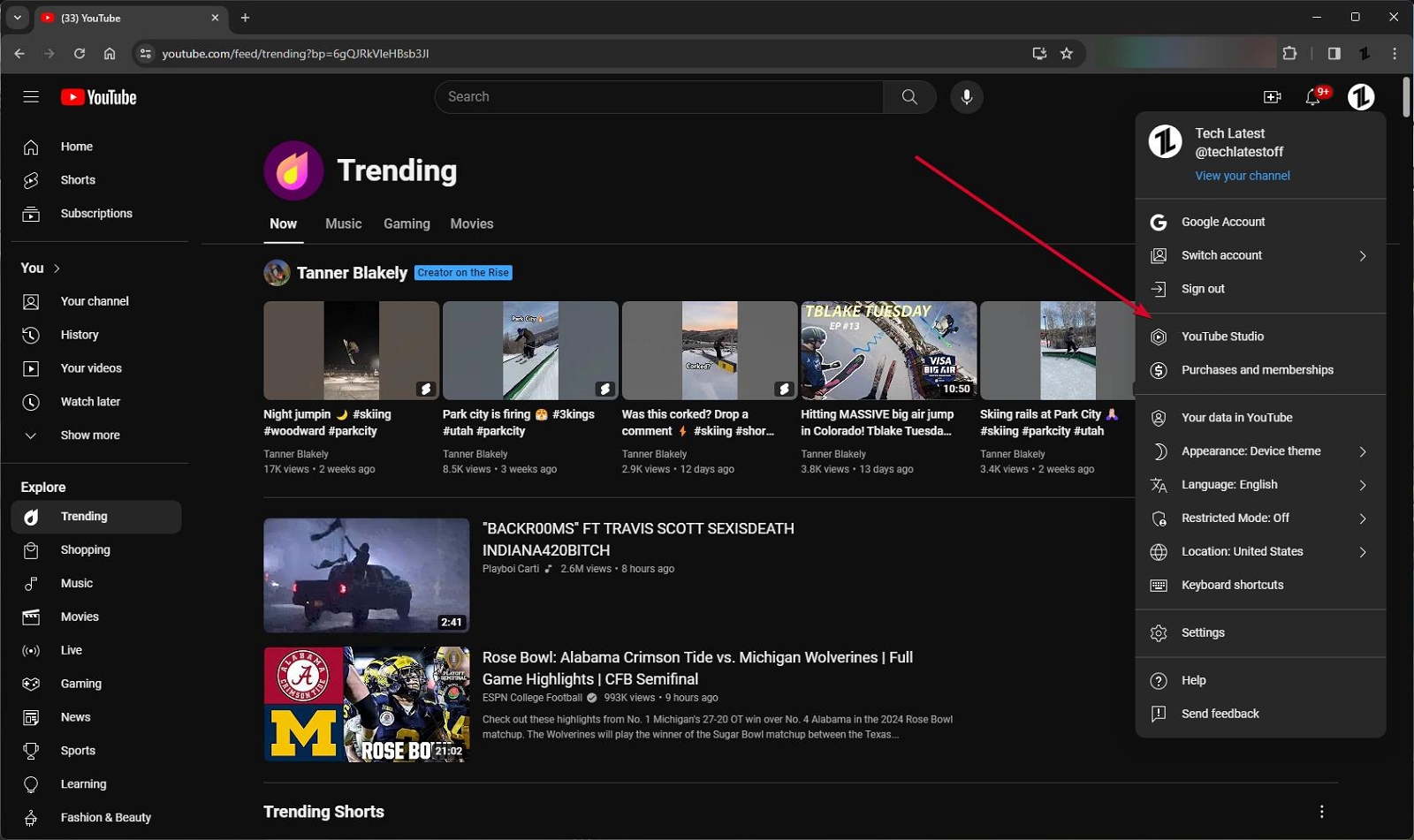Open the Rose Bowl video thumbnail
Viewport: 1414px width, 840px height.
coord(366,705)
